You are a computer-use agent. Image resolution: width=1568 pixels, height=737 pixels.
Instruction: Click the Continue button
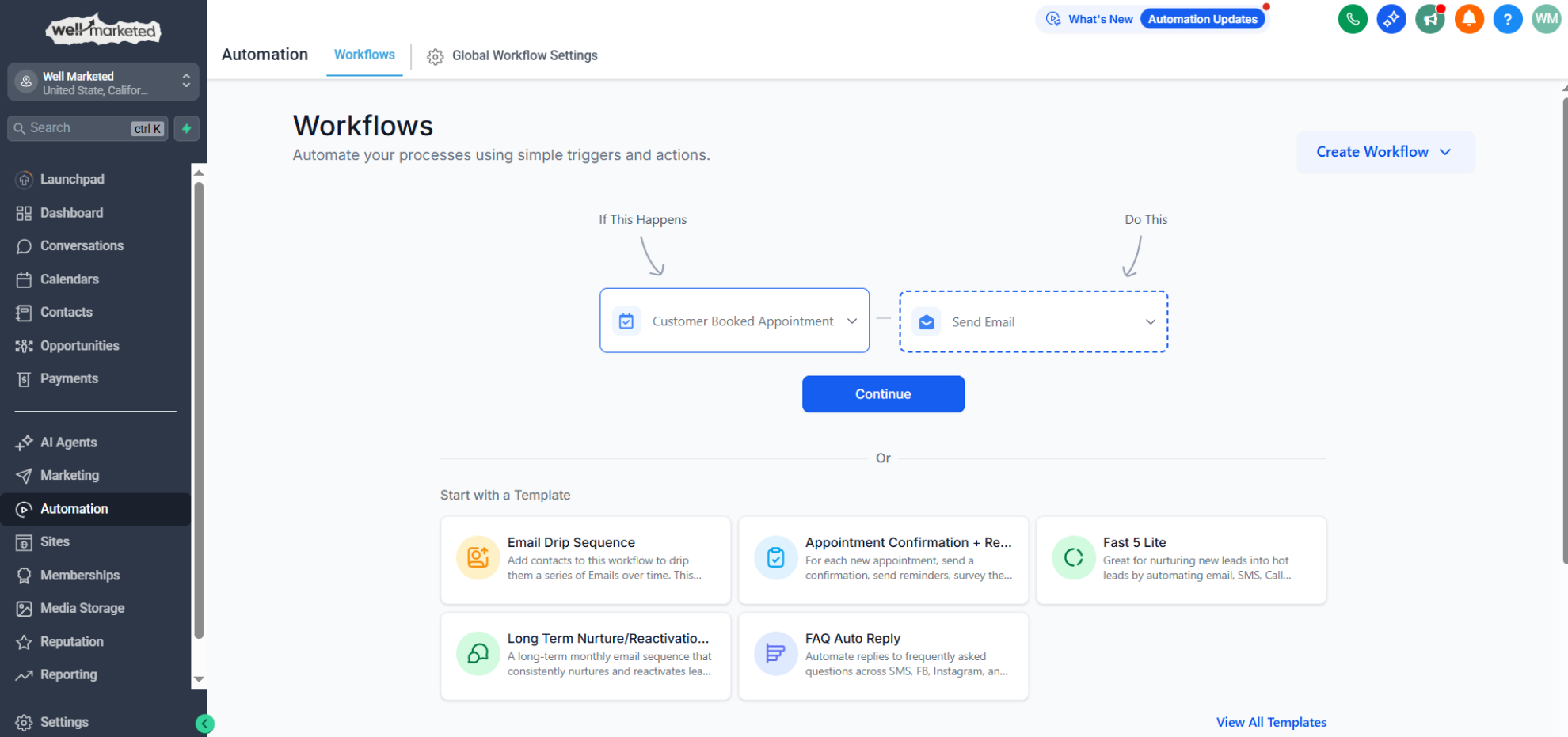883,393
